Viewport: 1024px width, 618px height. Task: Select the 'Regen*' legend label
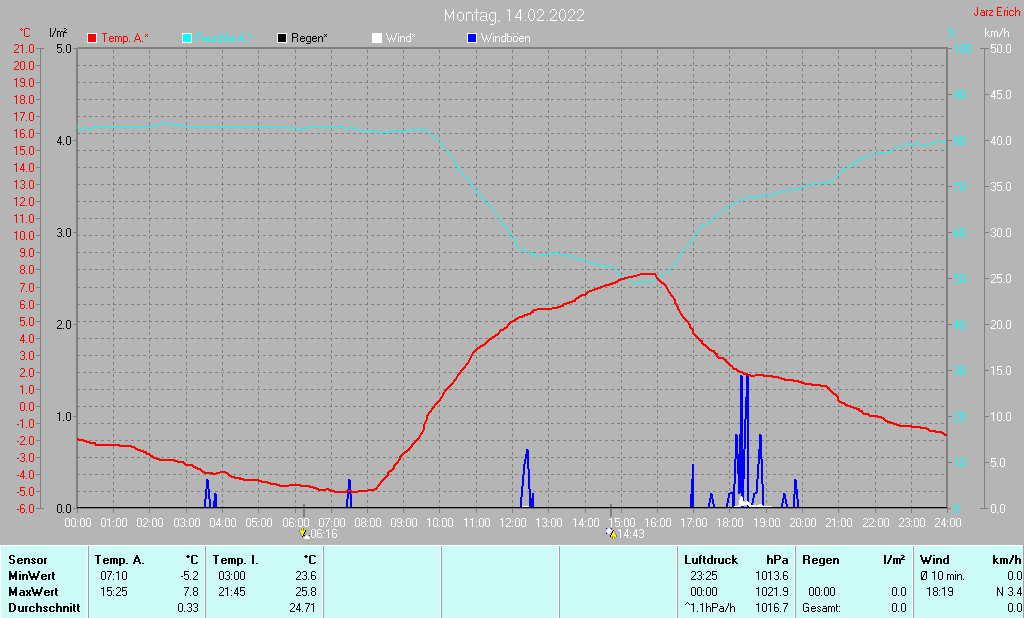(310, 39)
